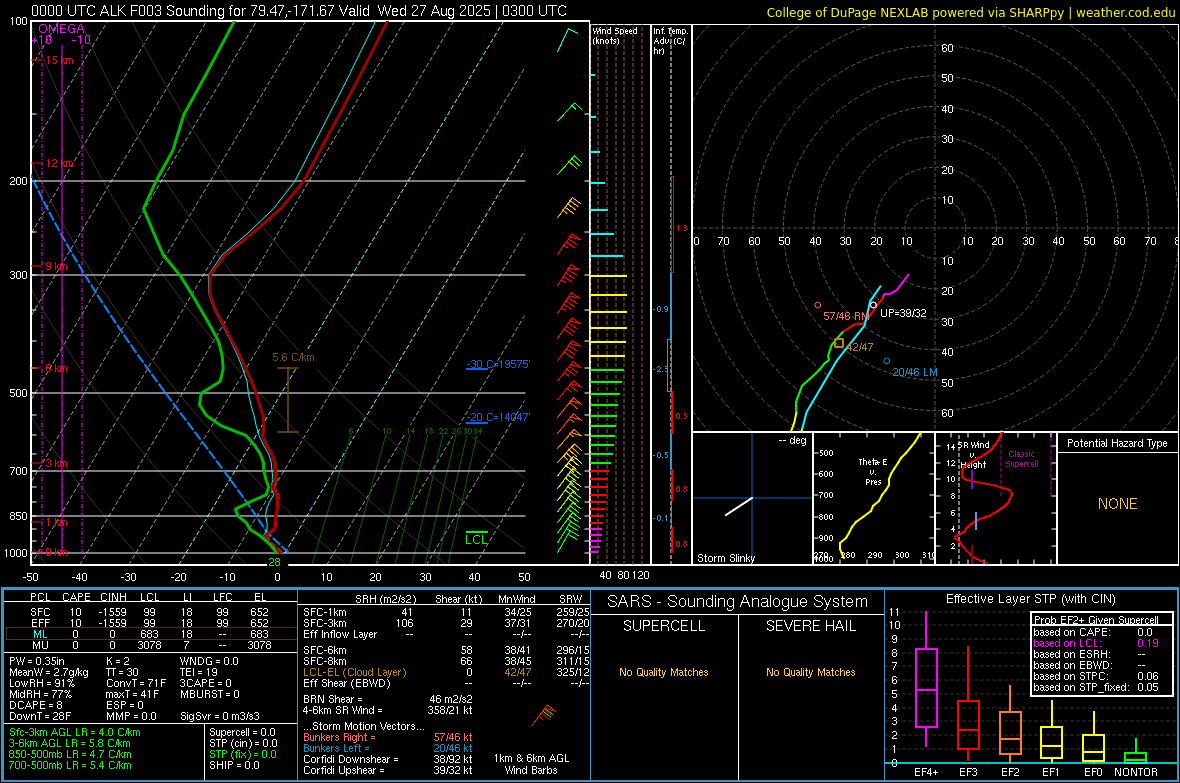This screenshot has width=1180, height=783.
Task: Click the blue Bunkers Left circle on hodograph
Action: coord(887,361)
